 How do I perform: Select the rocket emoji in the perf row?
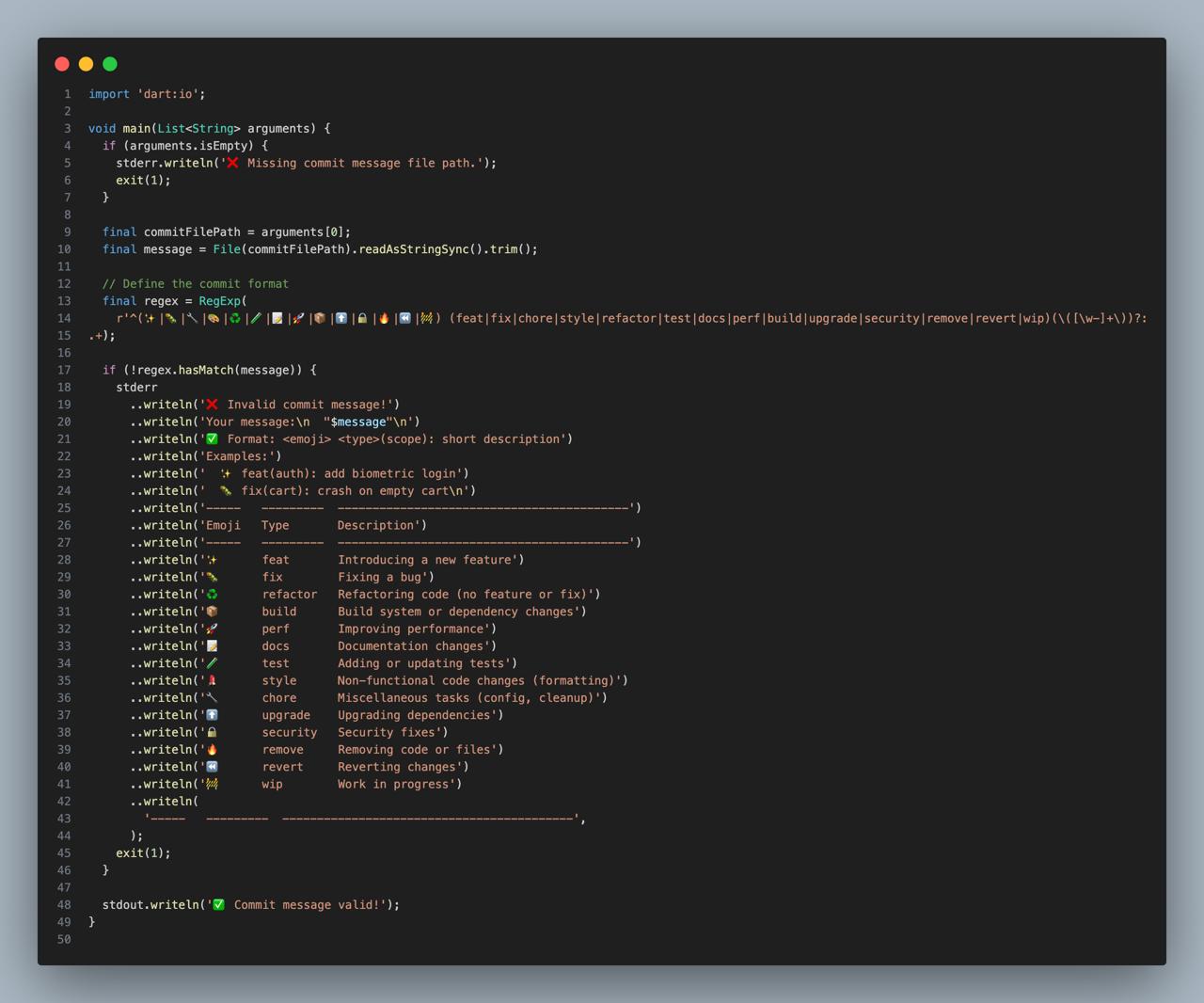[x=213, y=629]
